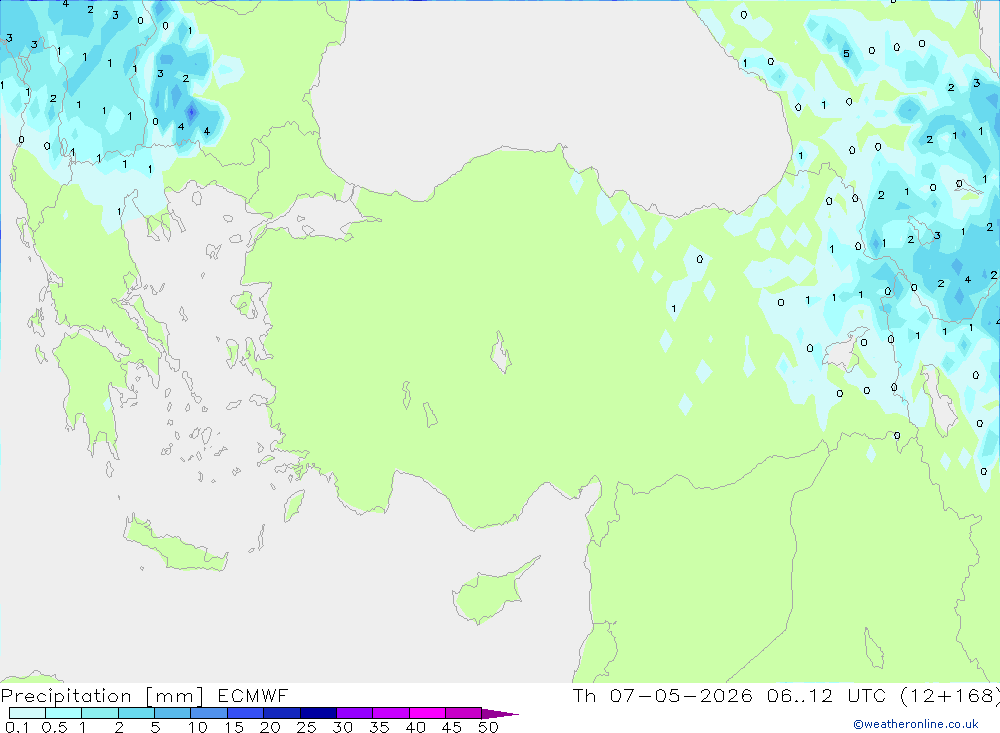Screen dimensions: 1000x733
Task: Click the '5' precipitation value on the map
Action: point(846,54)
